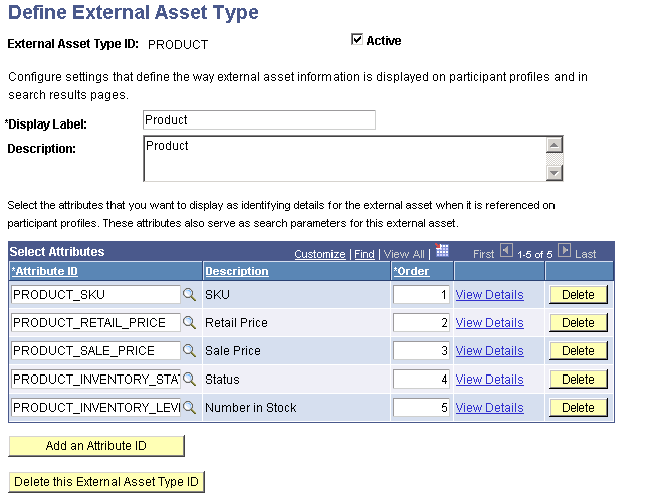Click Add an Attribute ID button
Viewport: 665px width, 500px height.
click(x=96, y=446)
